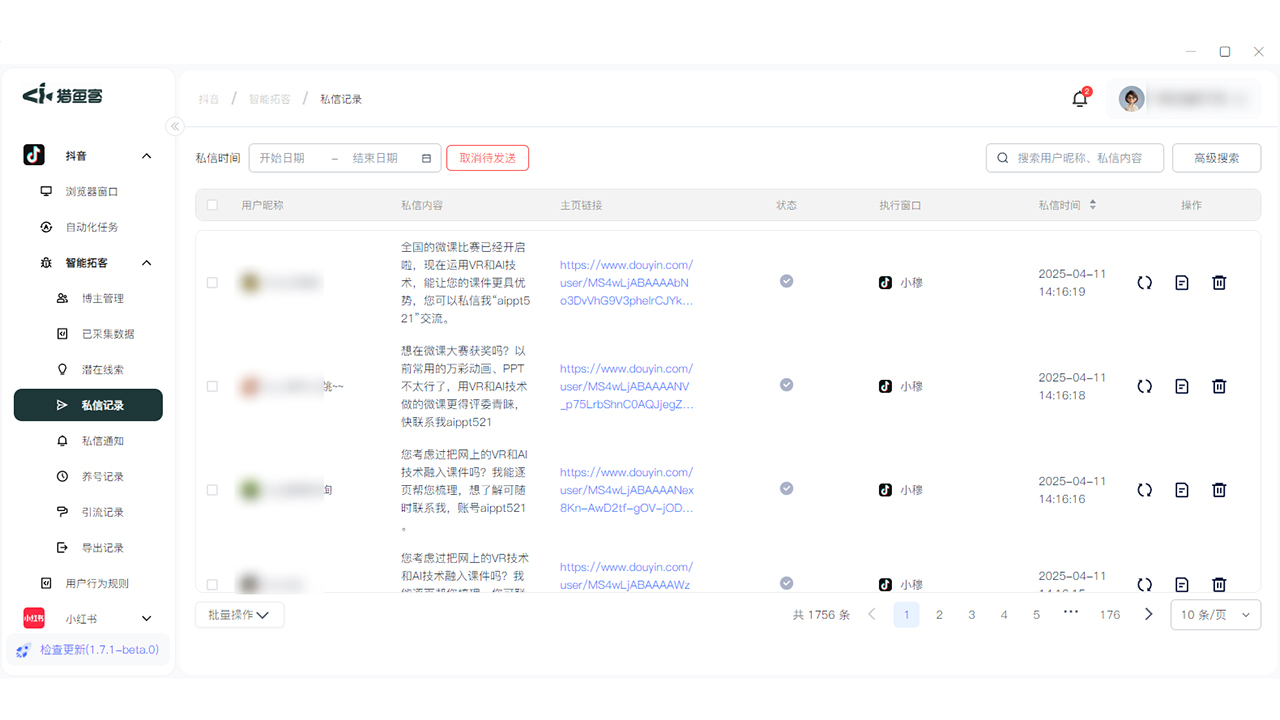1280x720 pixels.
Task: Go to next page arrow
Action: 1148,614
